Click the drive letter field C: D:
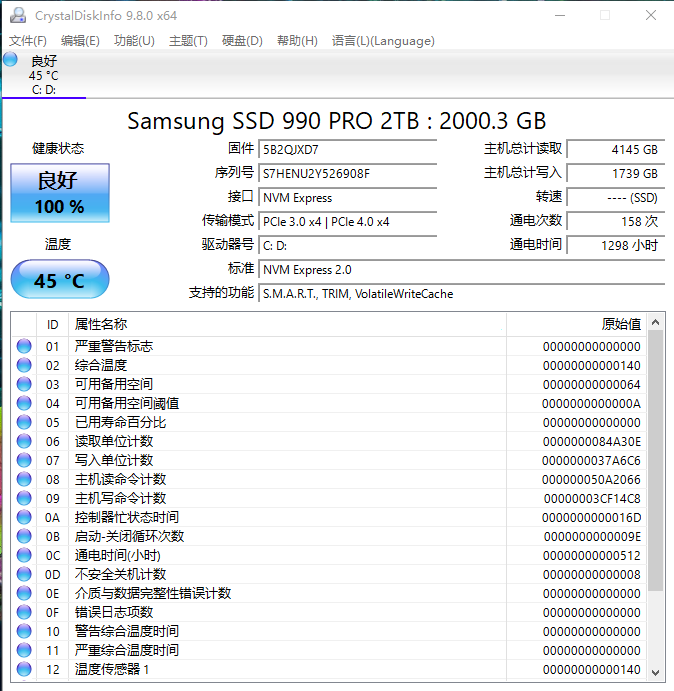The height and width of the screenshot is (691, 674). (347, 245)
